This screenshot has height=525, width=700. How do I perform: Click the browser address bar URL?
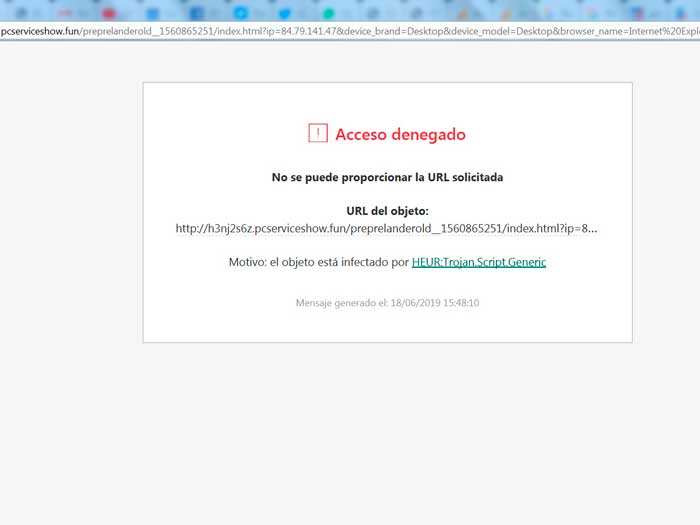(x=350, y=31)
